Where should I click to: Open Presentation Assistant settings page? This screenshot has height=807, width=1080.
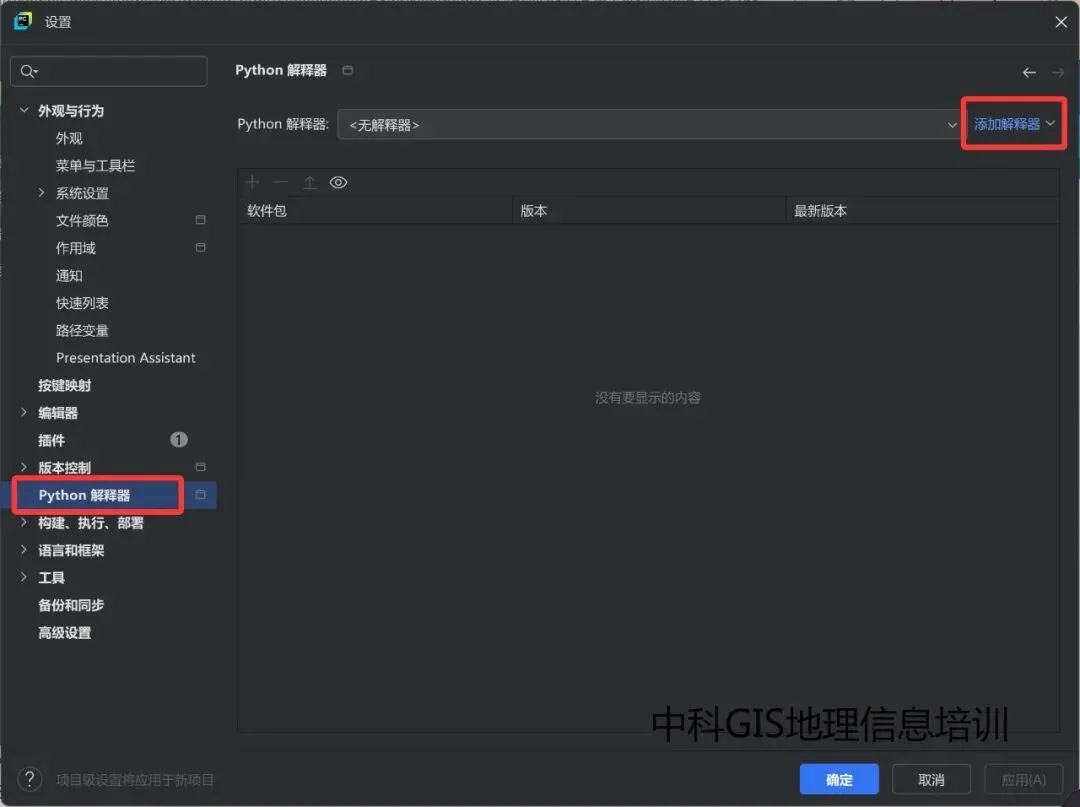(125, 358)
